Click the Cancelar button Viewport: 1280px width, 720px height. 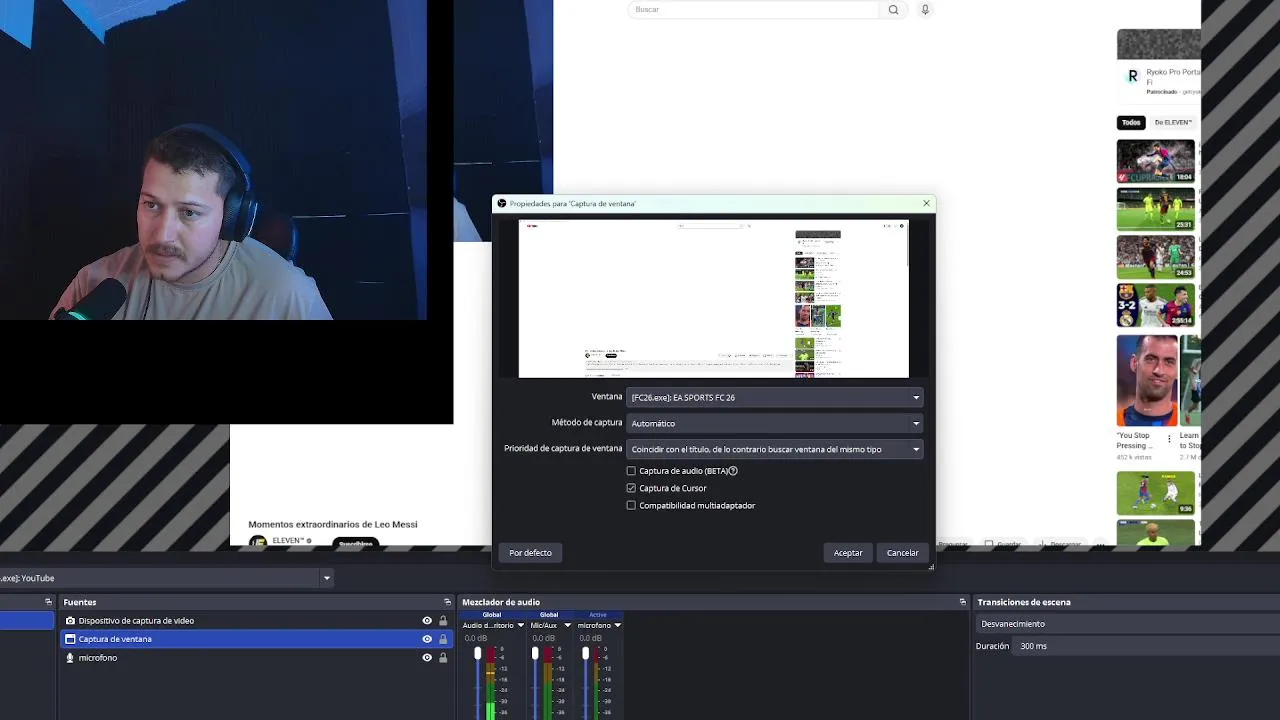902,553
